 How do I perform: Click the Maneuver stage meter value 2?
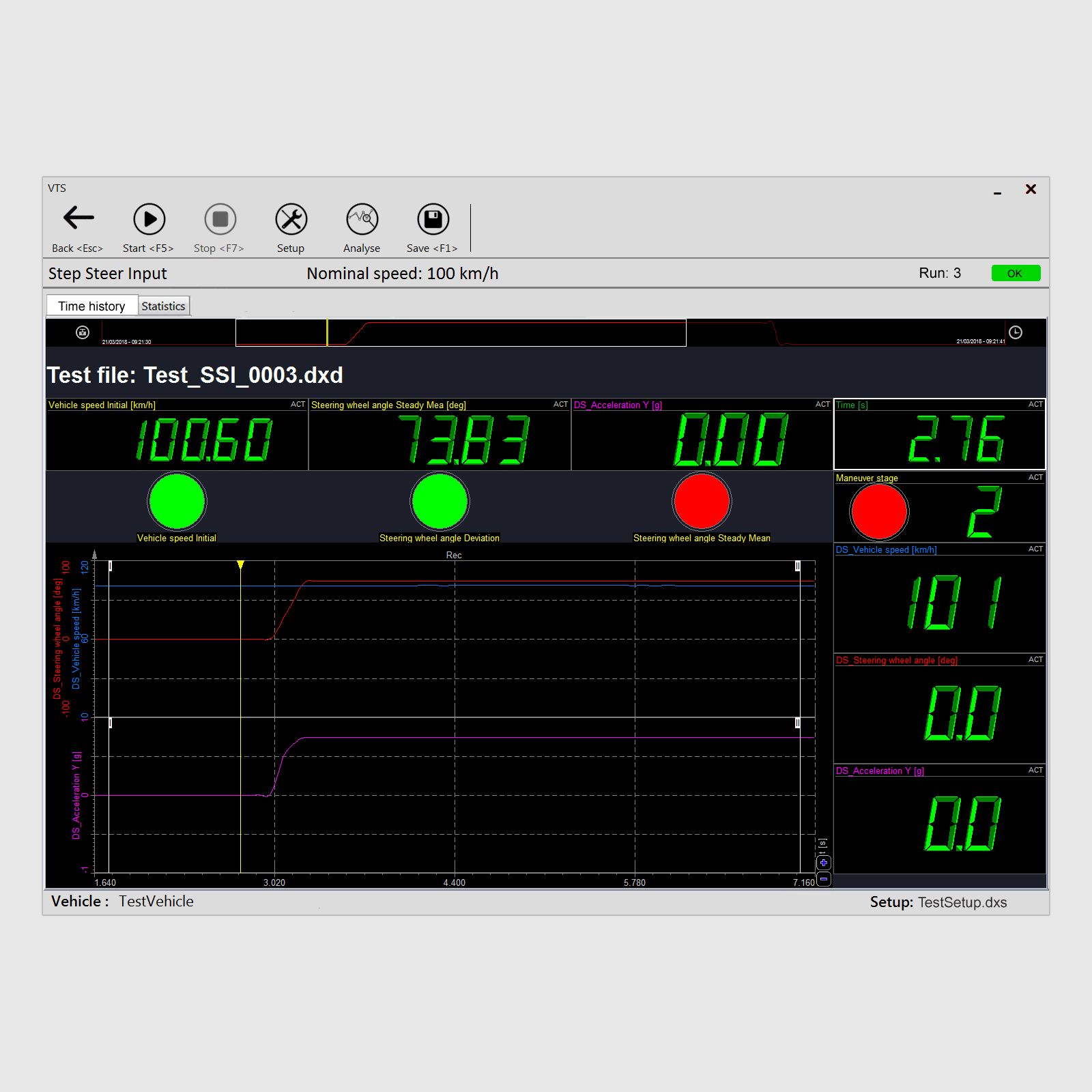pyautogui.click(x=984, y=513)
